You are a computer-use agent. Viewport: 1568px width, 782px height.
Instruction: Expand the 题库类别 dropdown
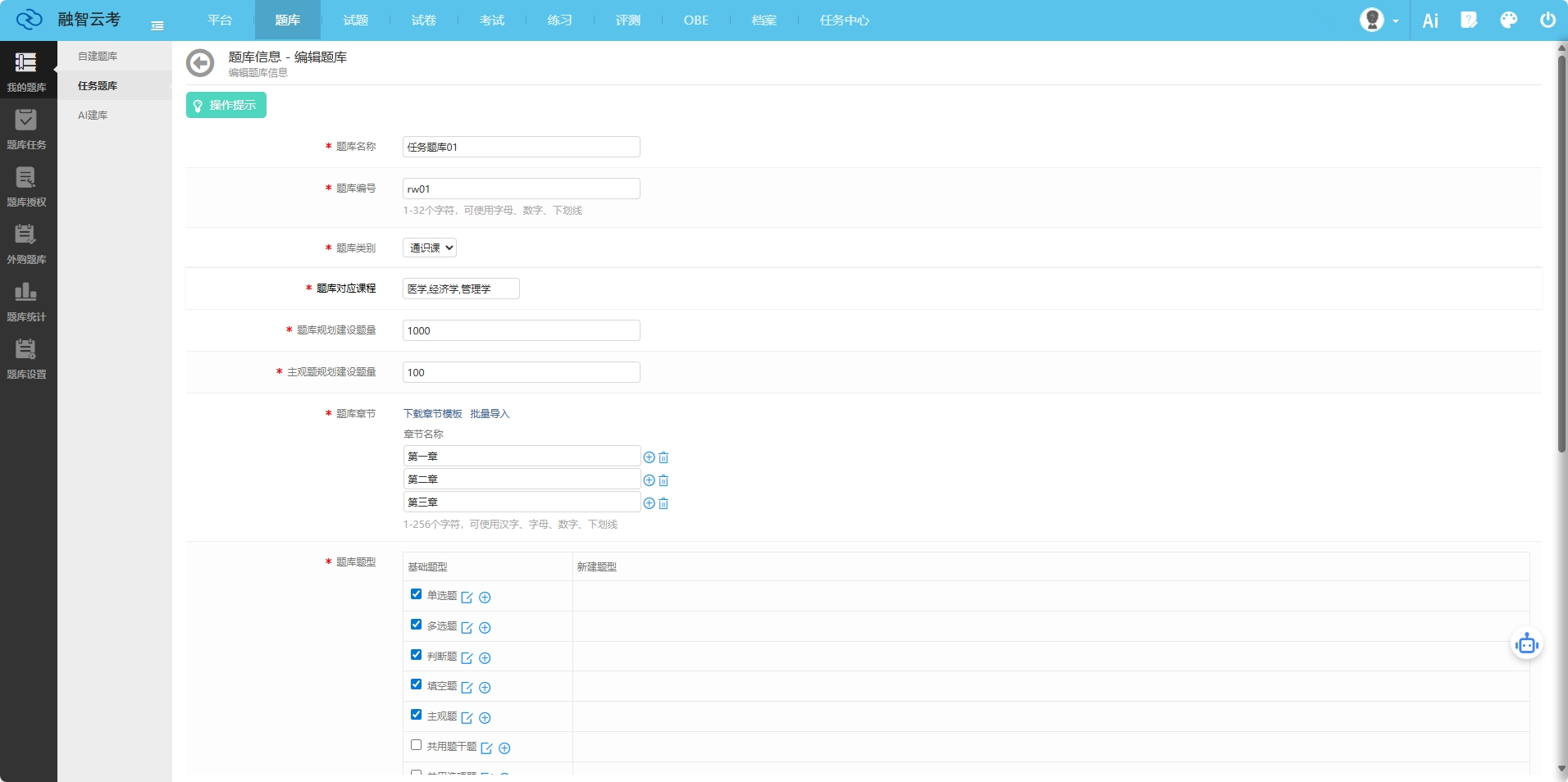click(x=430, y=248)
